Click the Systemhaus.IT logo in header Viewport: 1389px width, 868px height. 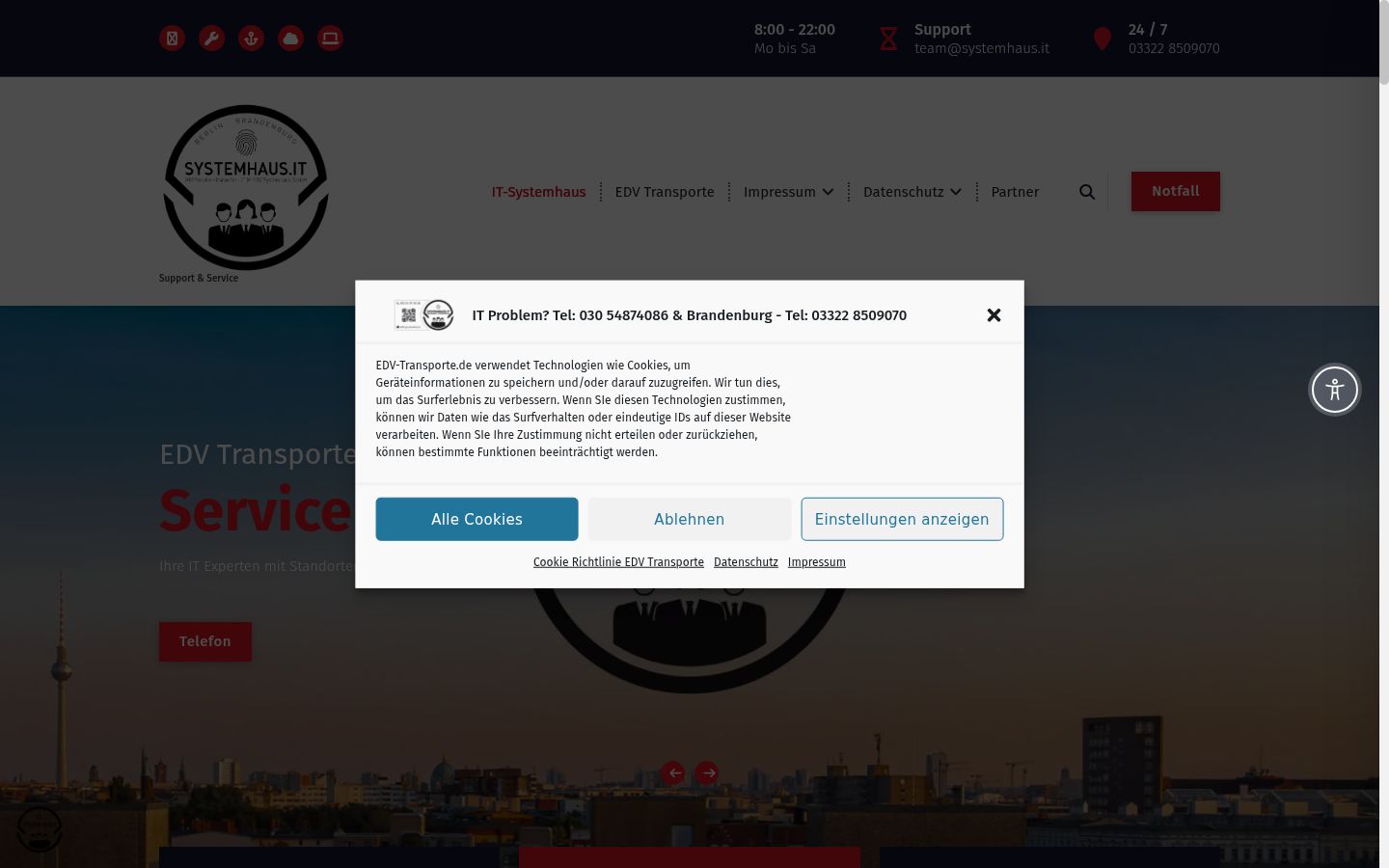coord(246,187)
